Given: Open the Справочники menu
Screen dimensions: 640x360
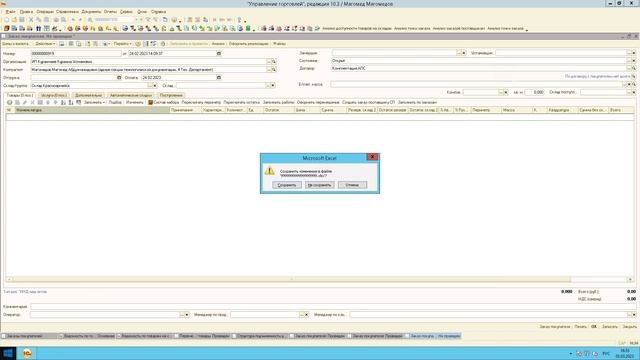Looking at the screenshot, I should (67, 12).
